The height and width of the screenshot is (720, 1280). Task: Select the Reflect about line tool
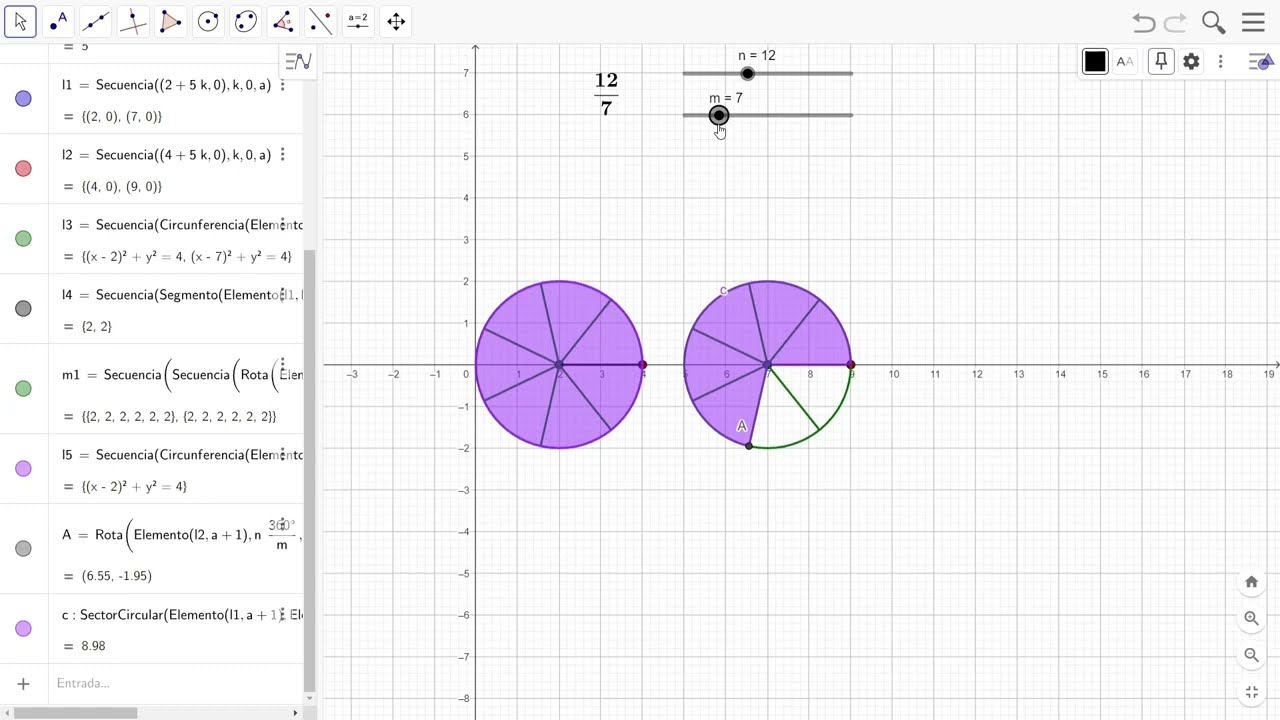(x=320, y=21)
